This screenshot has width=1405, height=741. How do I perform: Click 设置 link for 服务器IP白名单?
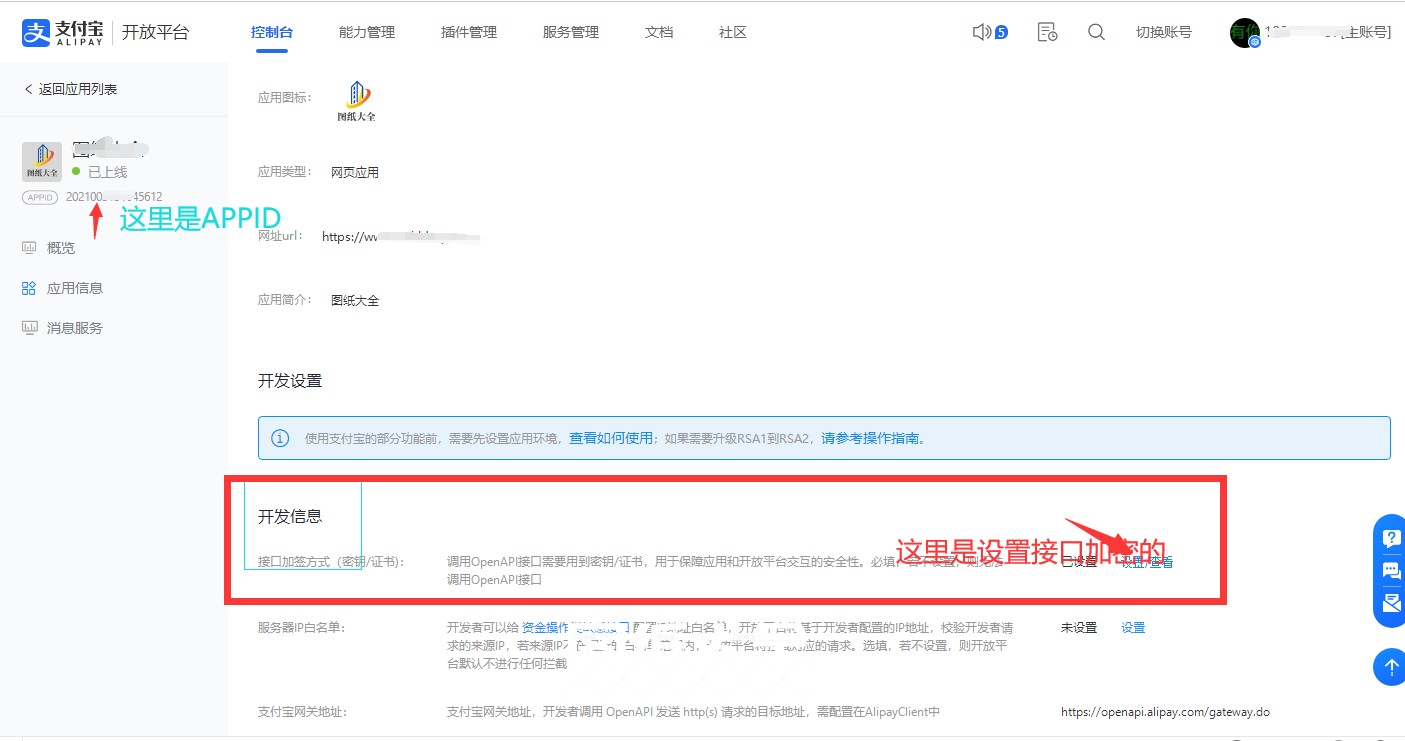1133,628
